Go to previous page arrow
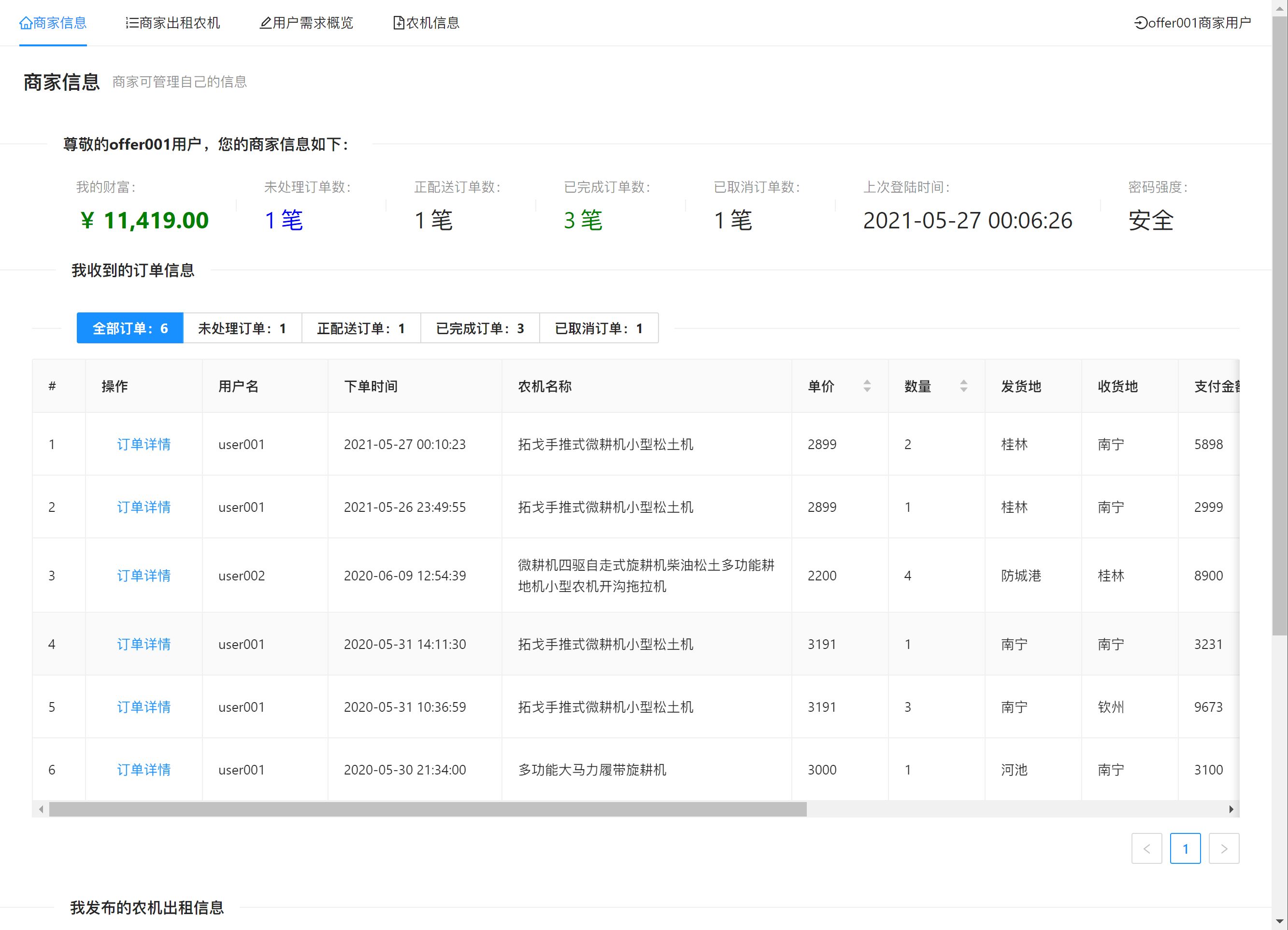 point(1146,848)
